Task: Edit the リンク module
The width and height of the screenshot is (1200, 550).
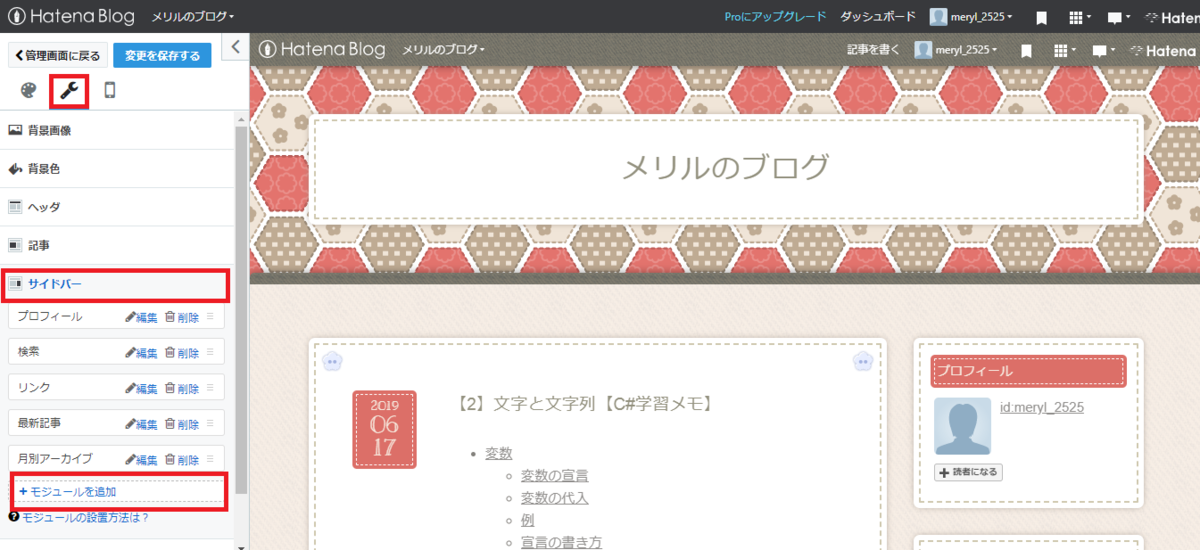Action: (141, 388)
